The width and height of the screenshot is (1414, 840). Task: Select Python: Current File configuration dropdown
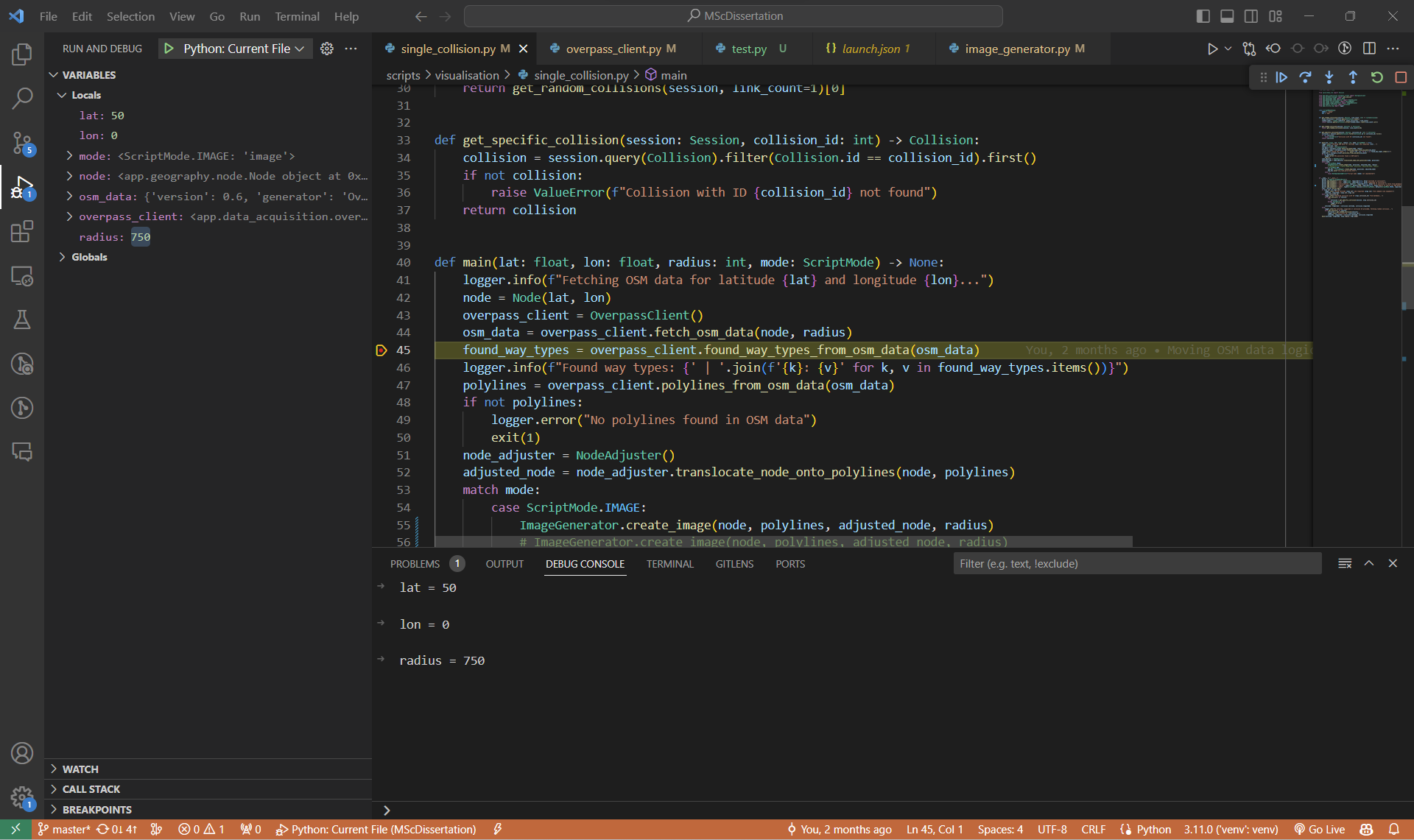click(243, 49)
